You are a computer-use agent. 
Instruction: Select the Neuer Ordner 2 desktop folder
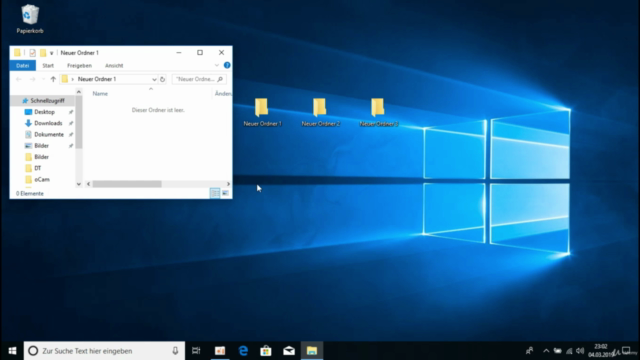tap(320, 112)
